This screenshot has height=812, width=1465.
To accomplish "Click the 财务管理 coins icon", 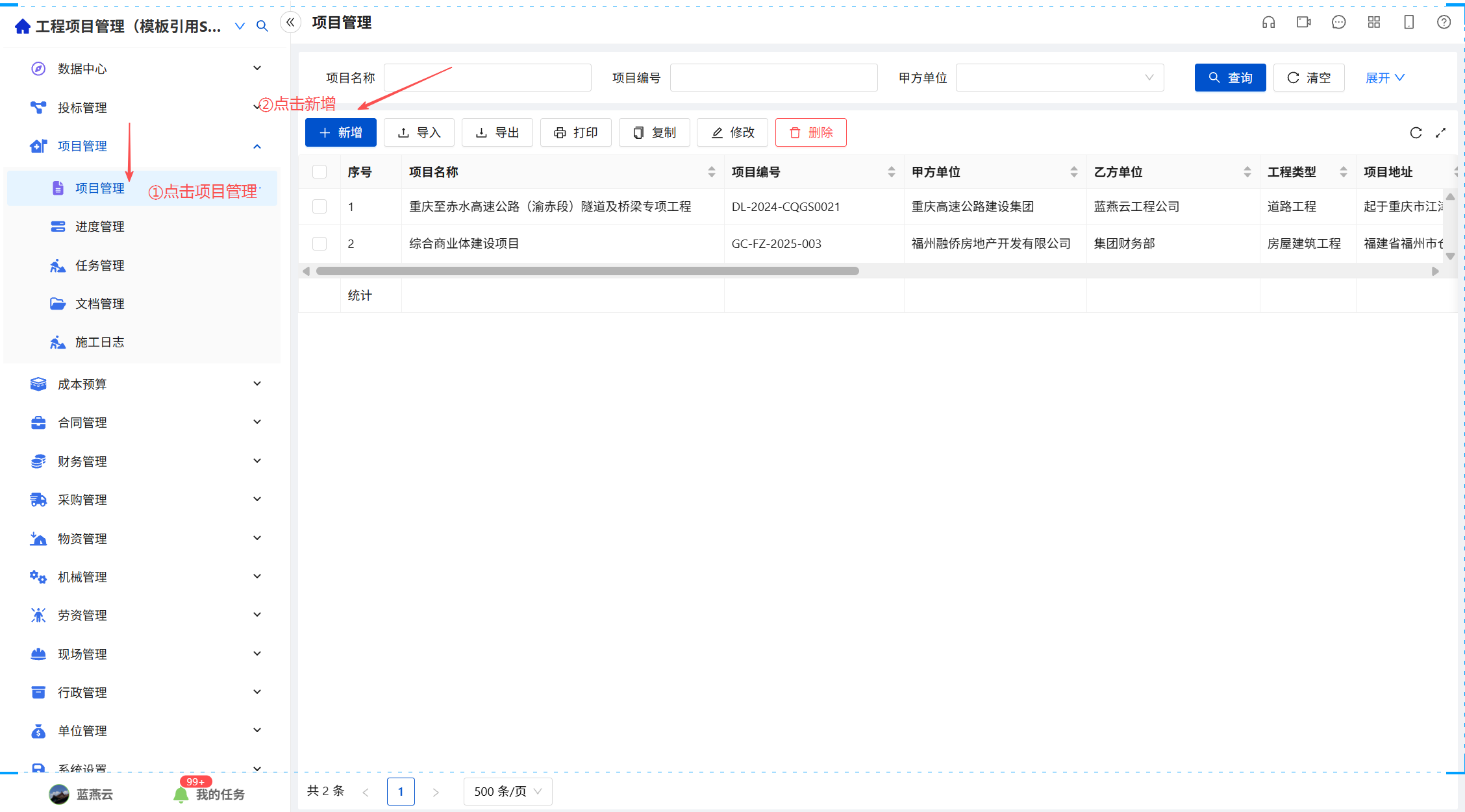I will tap(38, 461).
